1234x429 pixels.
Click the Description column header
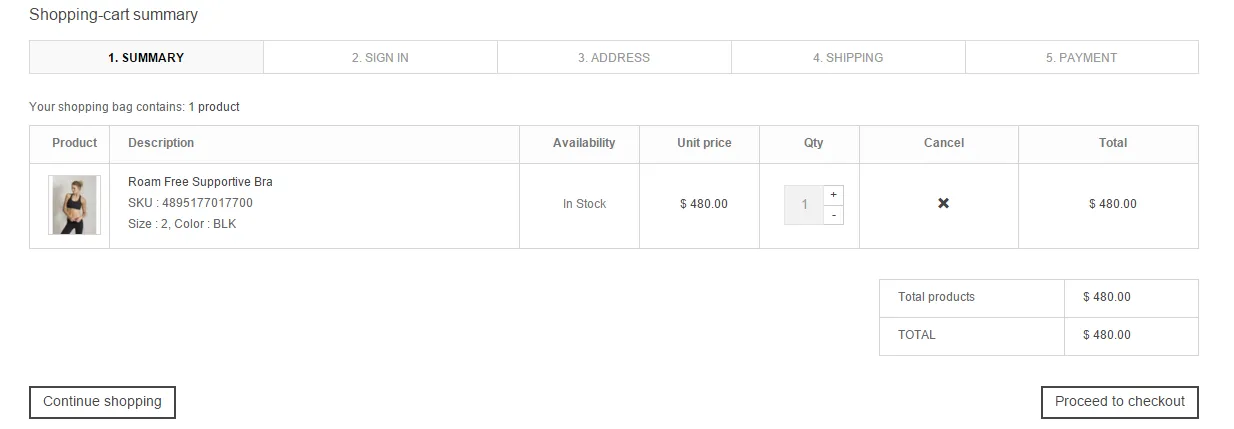pos(161,143)
